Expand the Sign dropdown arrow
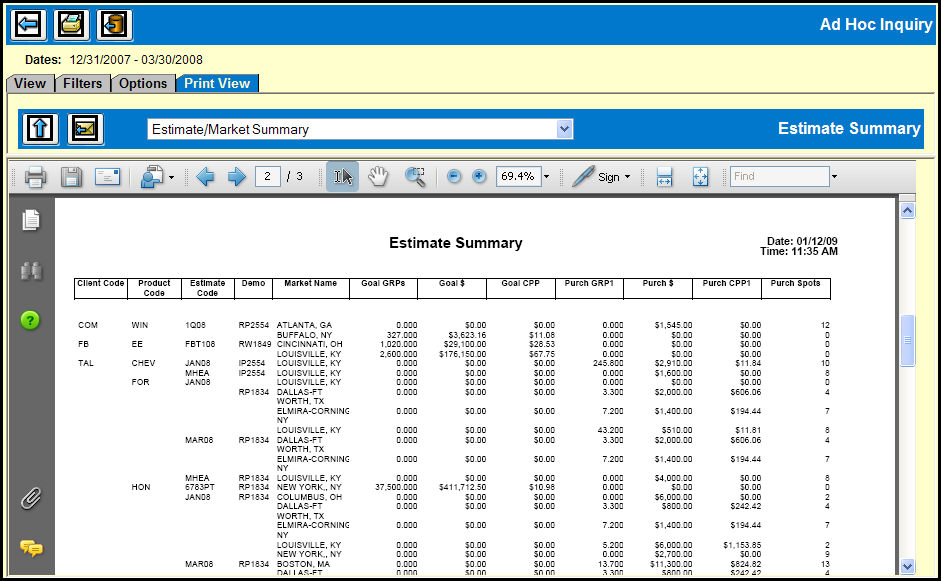The image size is (941, 581). 628,176
